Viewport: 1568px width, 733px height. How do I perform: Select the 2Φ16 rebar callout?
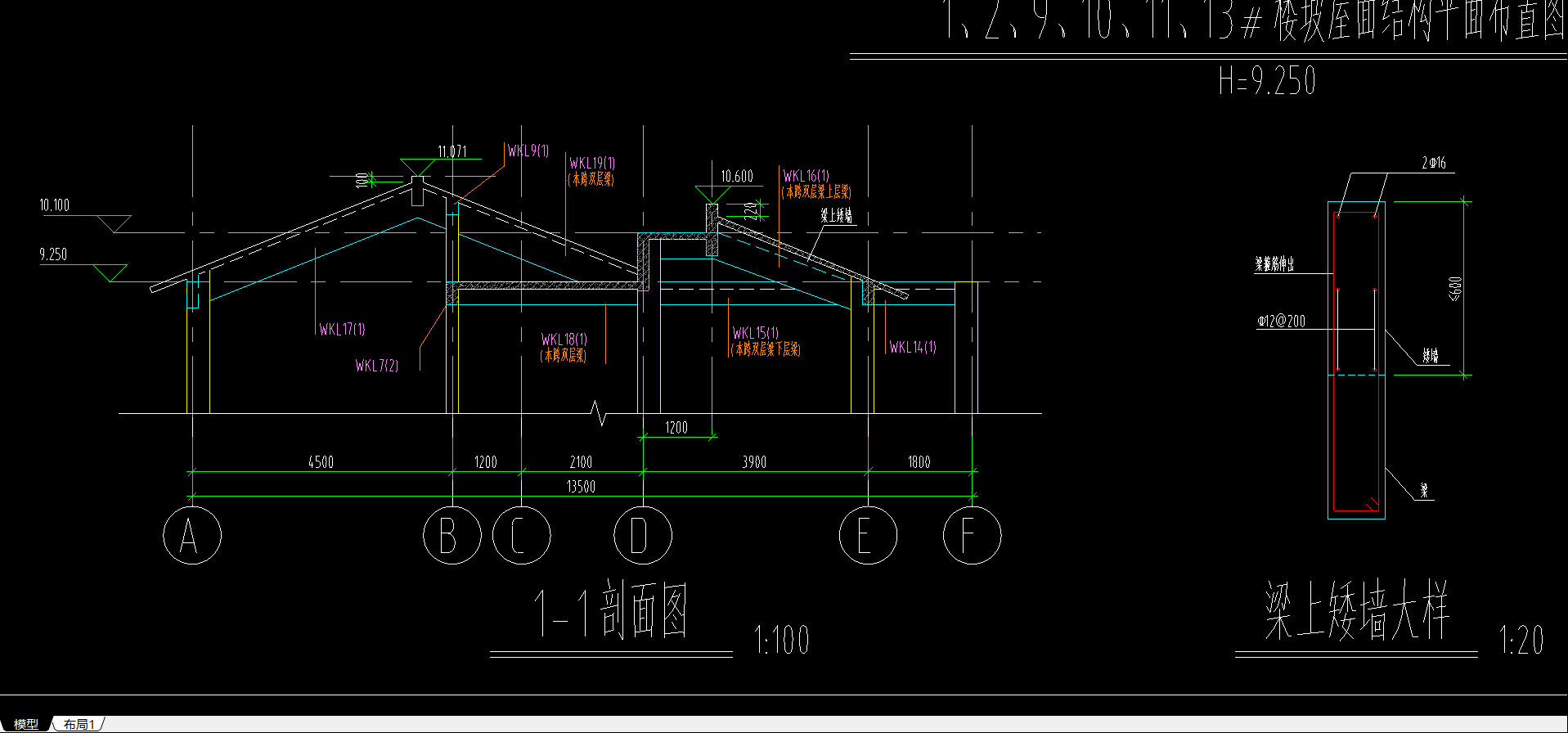(1434, 163)
